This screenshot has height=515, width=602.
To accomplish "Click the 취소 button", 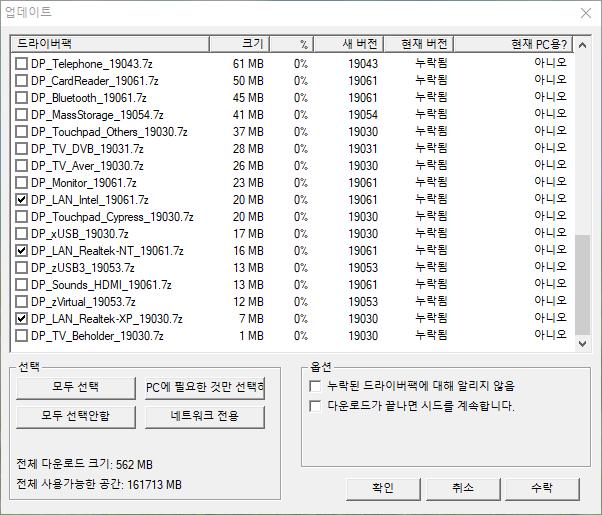I will point(462,488).
